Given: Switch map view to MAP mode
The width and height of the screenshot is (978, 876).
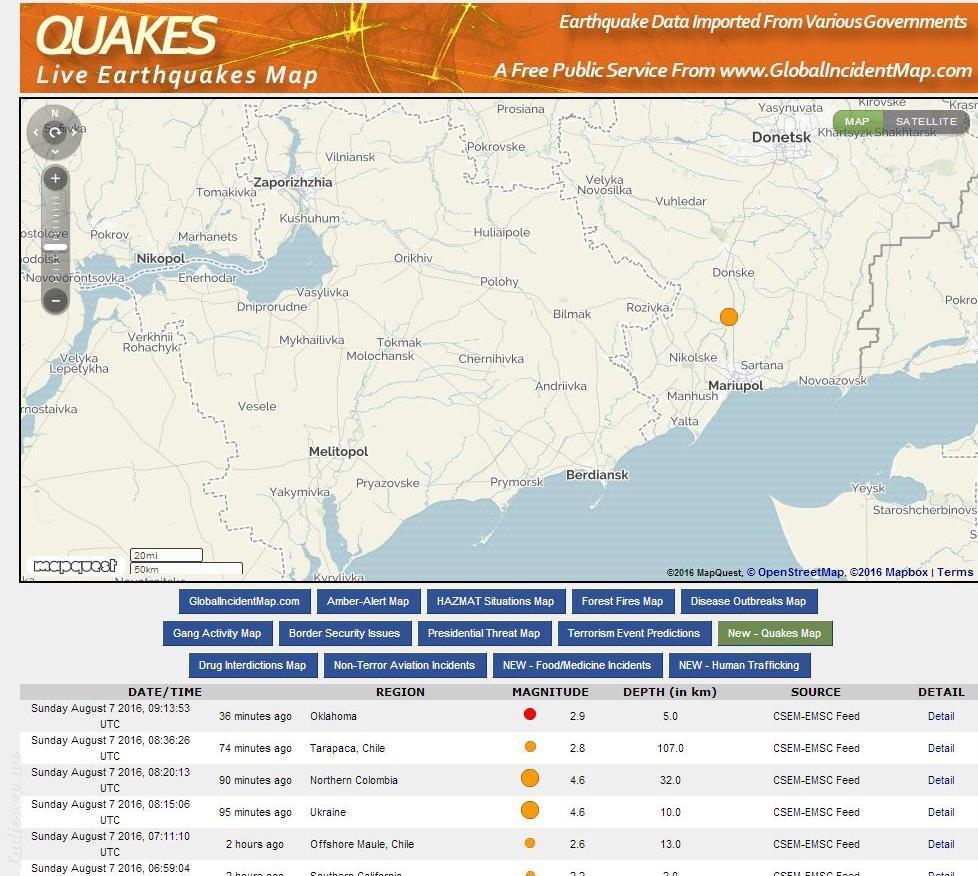Looking at the screenshot, I should (858, 122).
